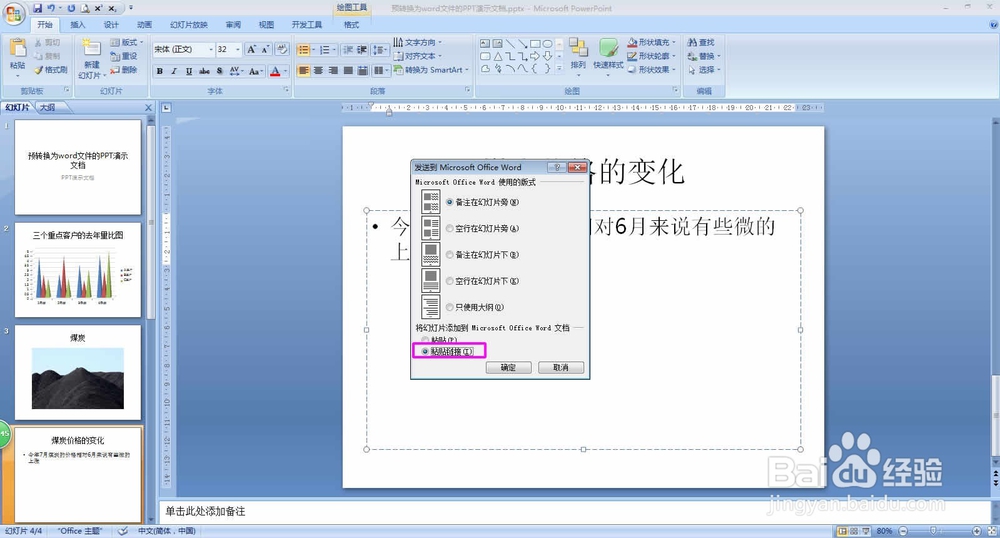Click the 粘贴 paste clipboard icon
1000x538 pixels.
(18, 48)
